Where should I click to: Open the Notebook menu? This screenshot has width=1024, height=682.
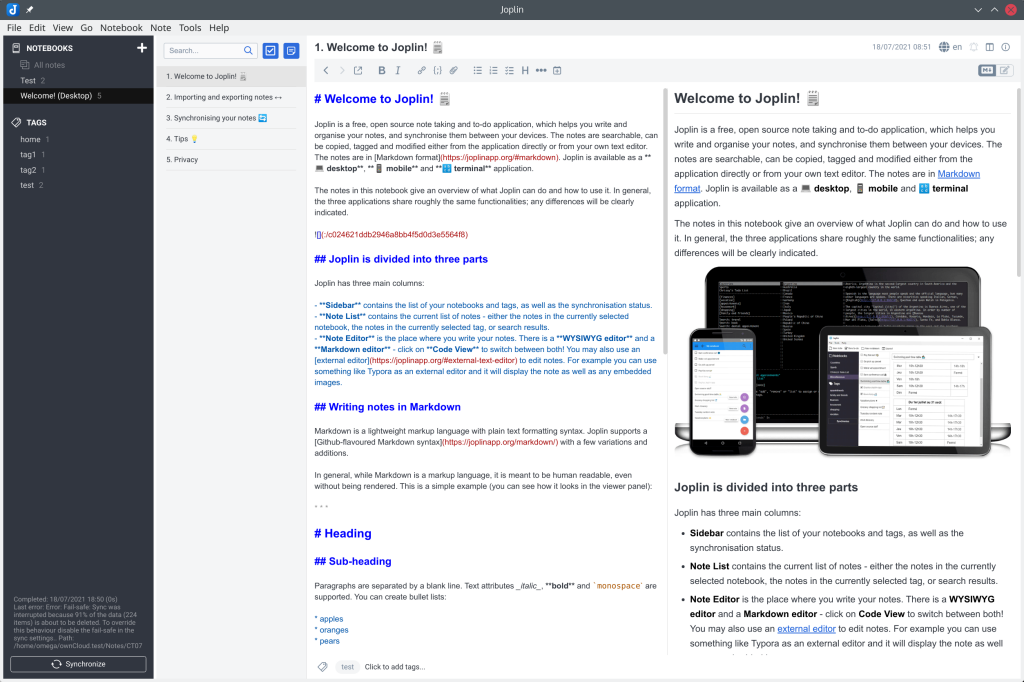[121, 28]
